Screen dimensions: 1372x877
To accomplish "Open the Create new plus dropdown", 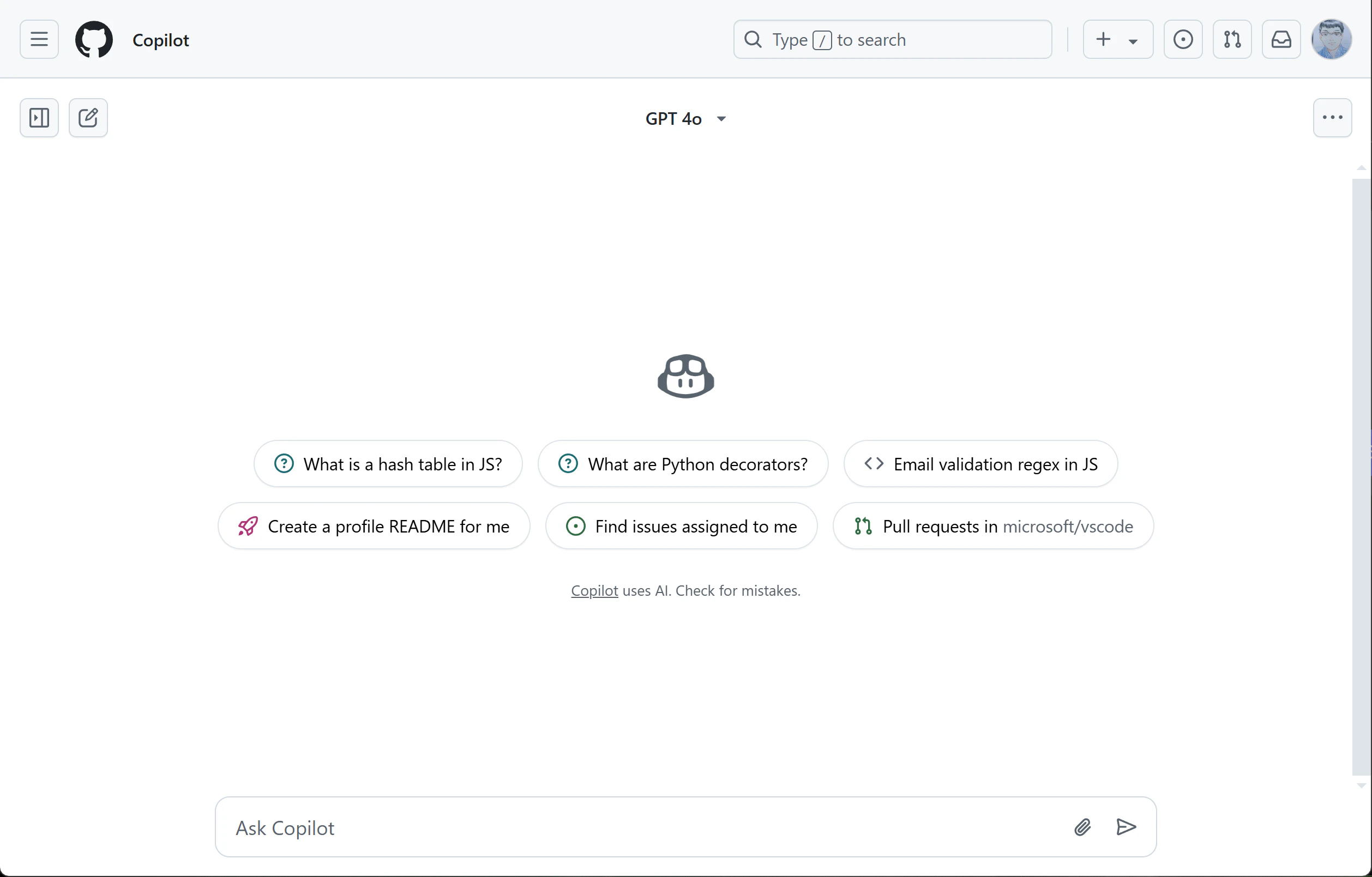I will 1118,39.
